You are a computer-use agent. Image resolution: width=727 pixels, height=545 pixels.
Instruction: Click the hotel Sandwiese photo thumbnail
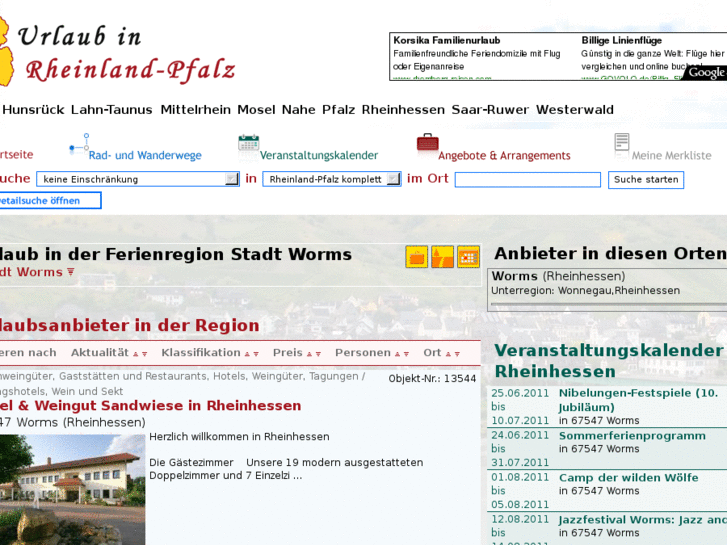click(72, 489)
